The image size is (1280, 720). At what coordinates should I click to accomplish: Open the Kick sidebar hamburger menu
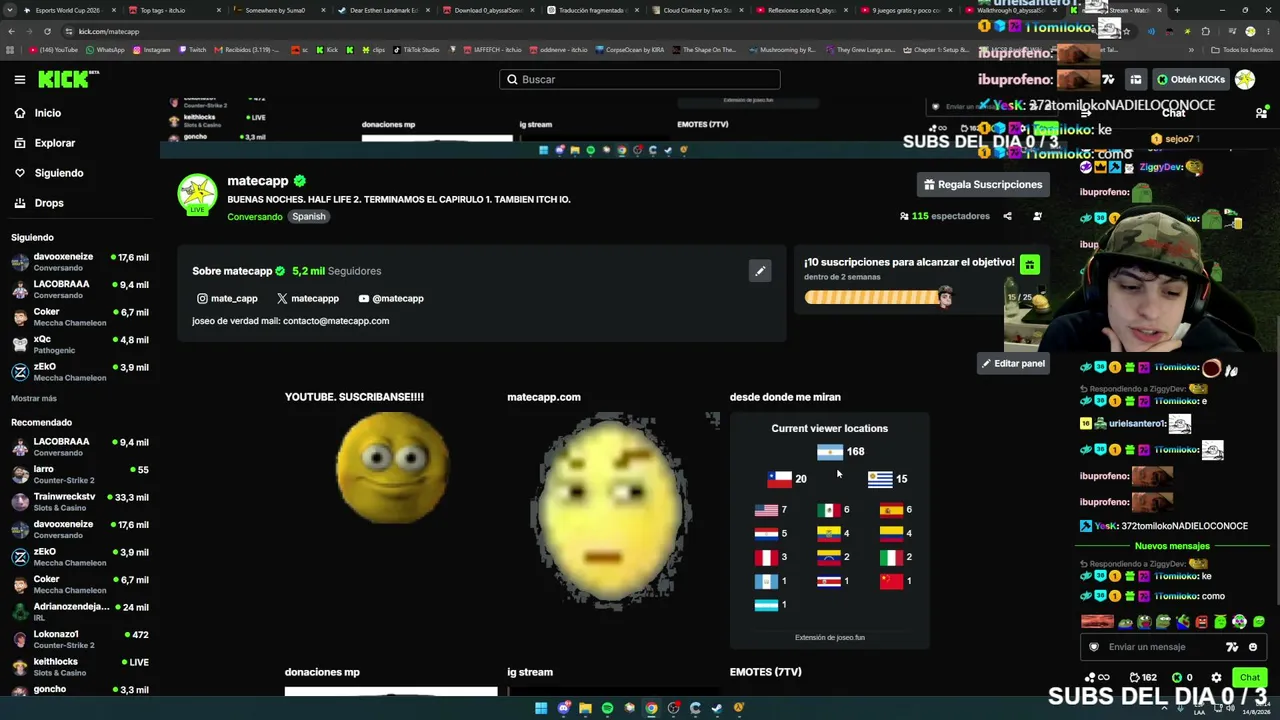(x=20, y=79)
